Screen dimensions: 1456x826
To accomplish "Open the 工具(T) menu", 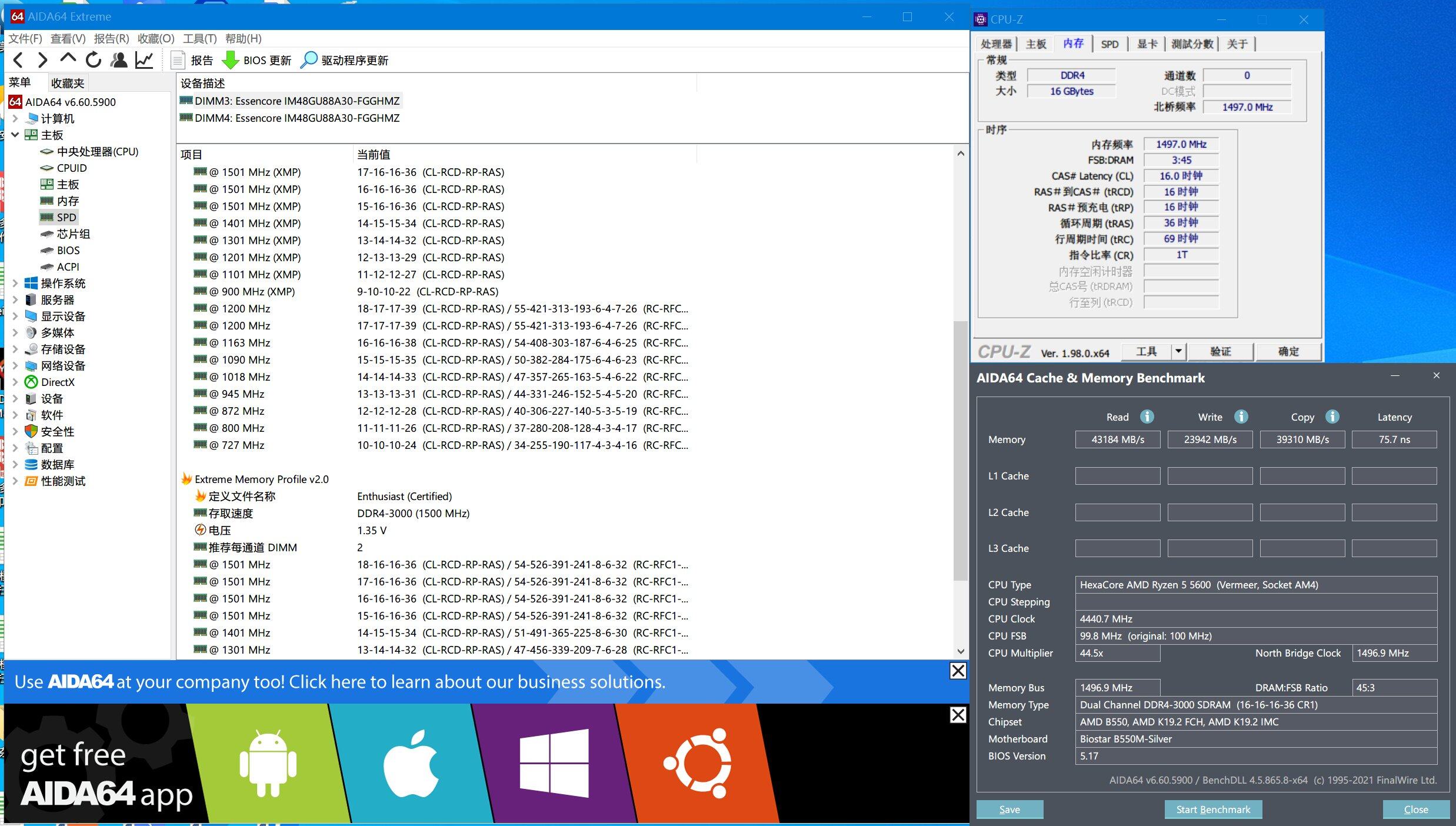I will [x=199, y=38].
